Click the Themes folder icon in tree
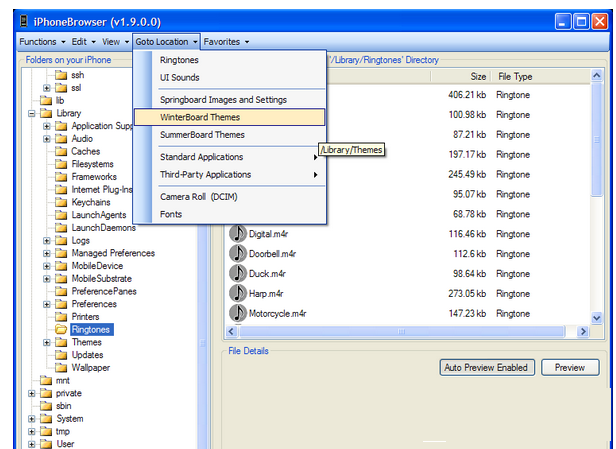 tap(61, 342)
